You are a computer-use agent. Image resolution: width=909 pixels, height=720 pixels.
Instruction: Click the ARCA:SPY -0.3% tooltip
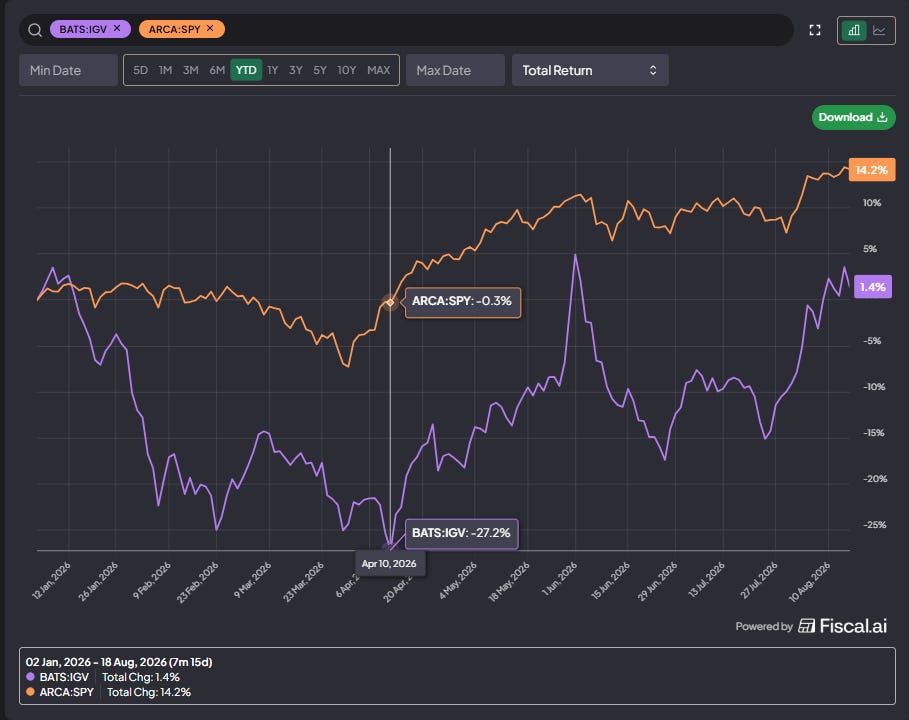click(462, 301)
